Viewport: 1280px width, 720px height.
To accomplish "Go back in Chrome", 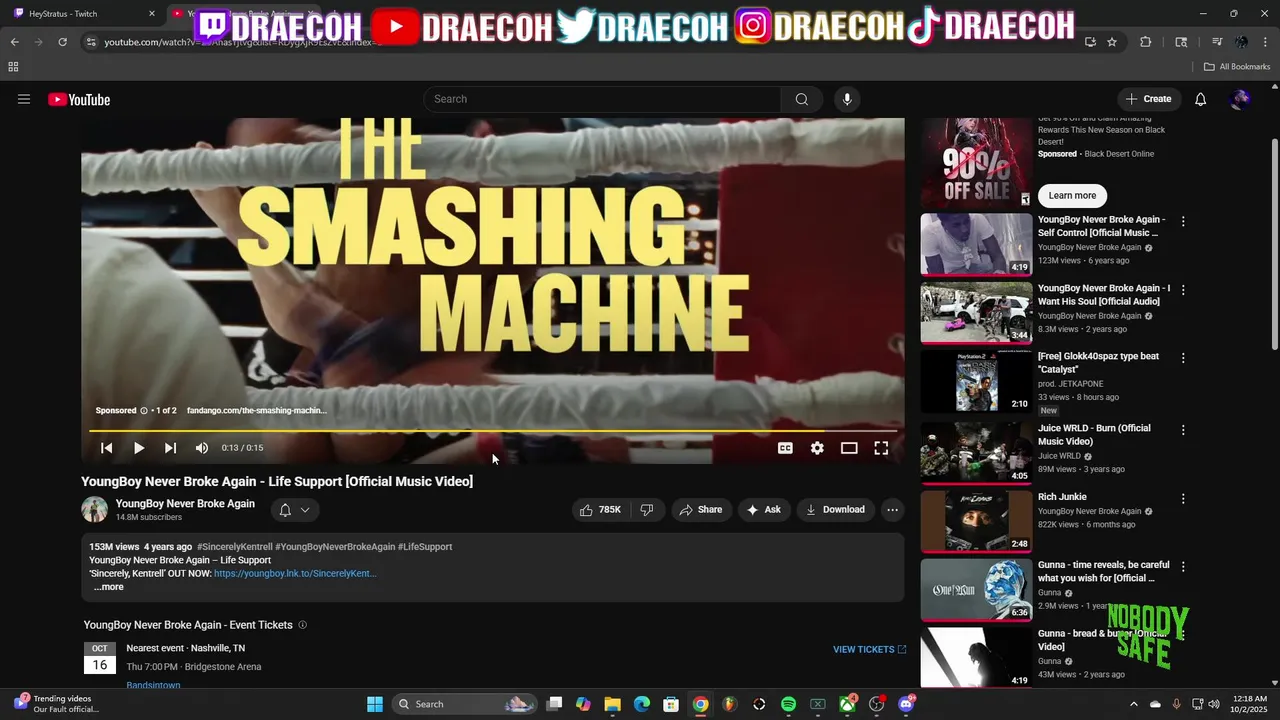I will (15, 42).
